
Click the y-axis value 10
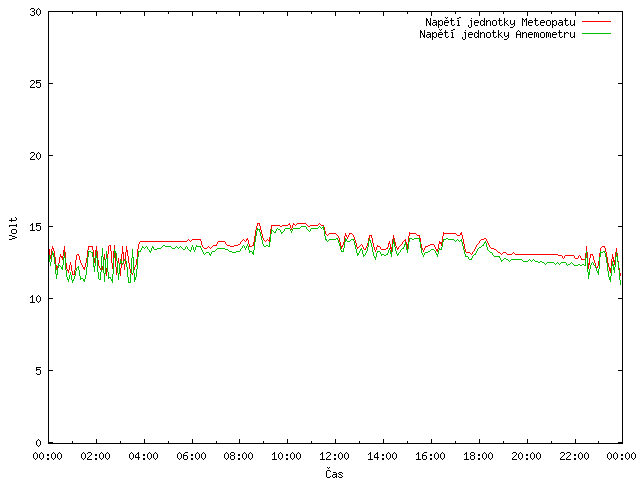pyautogui.click(x=36, y=299)
